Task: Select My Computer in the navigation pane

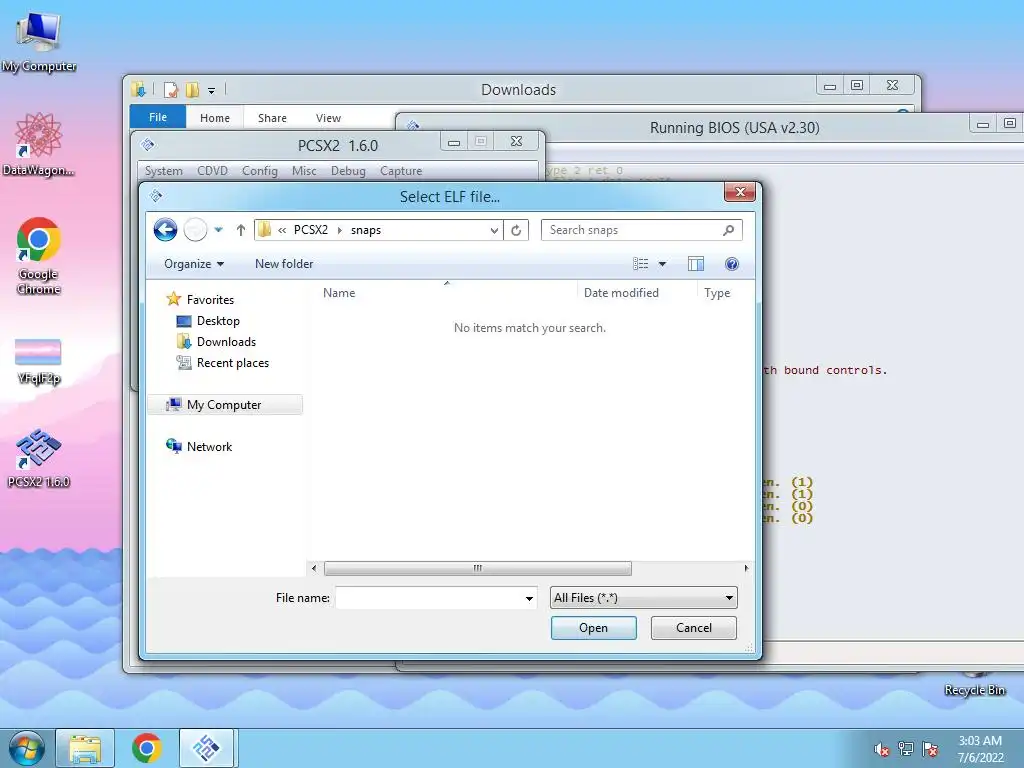Action: pos(225,405)
